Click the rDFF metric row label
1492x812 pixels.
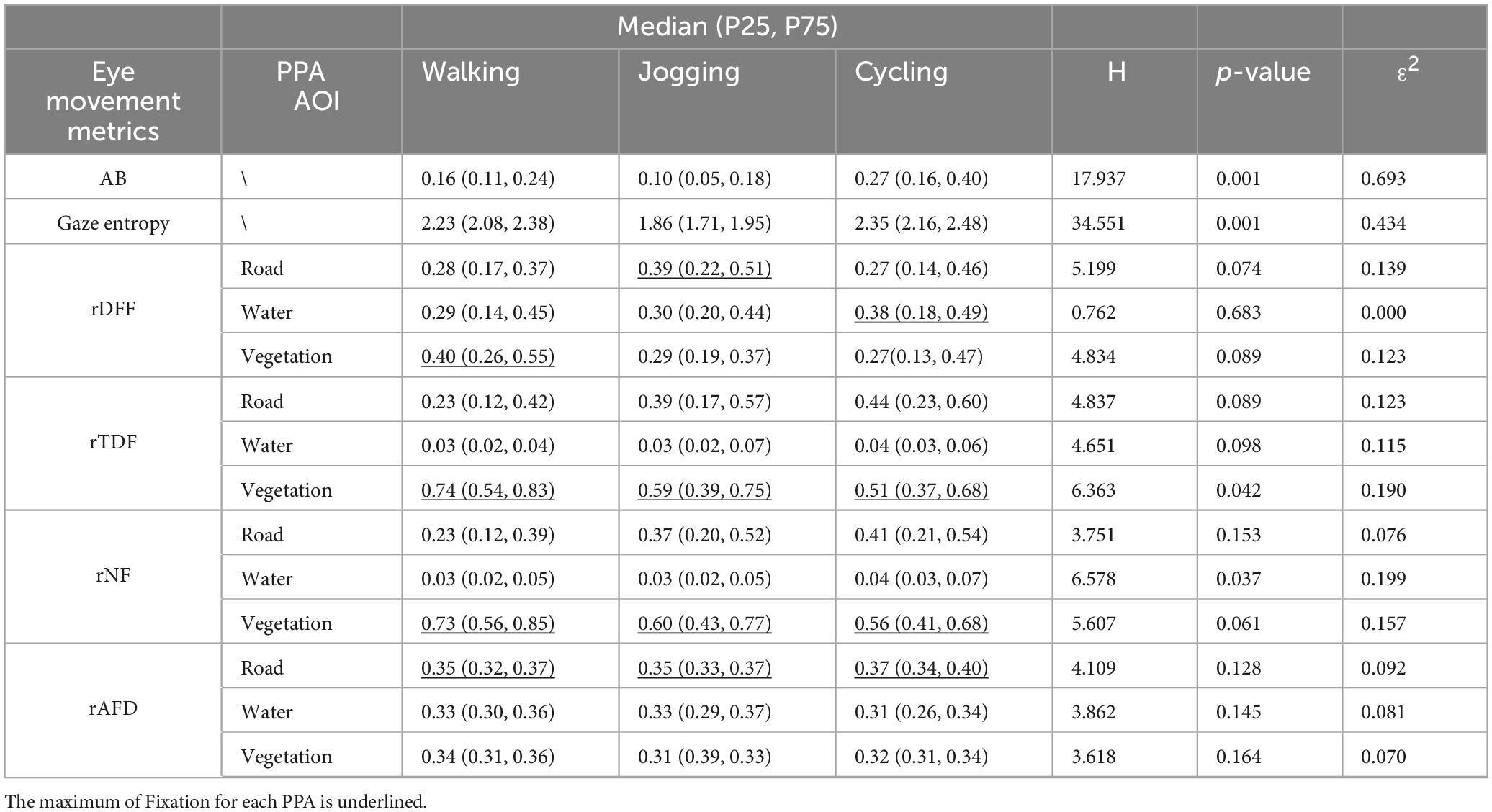[x=113, y=310]
